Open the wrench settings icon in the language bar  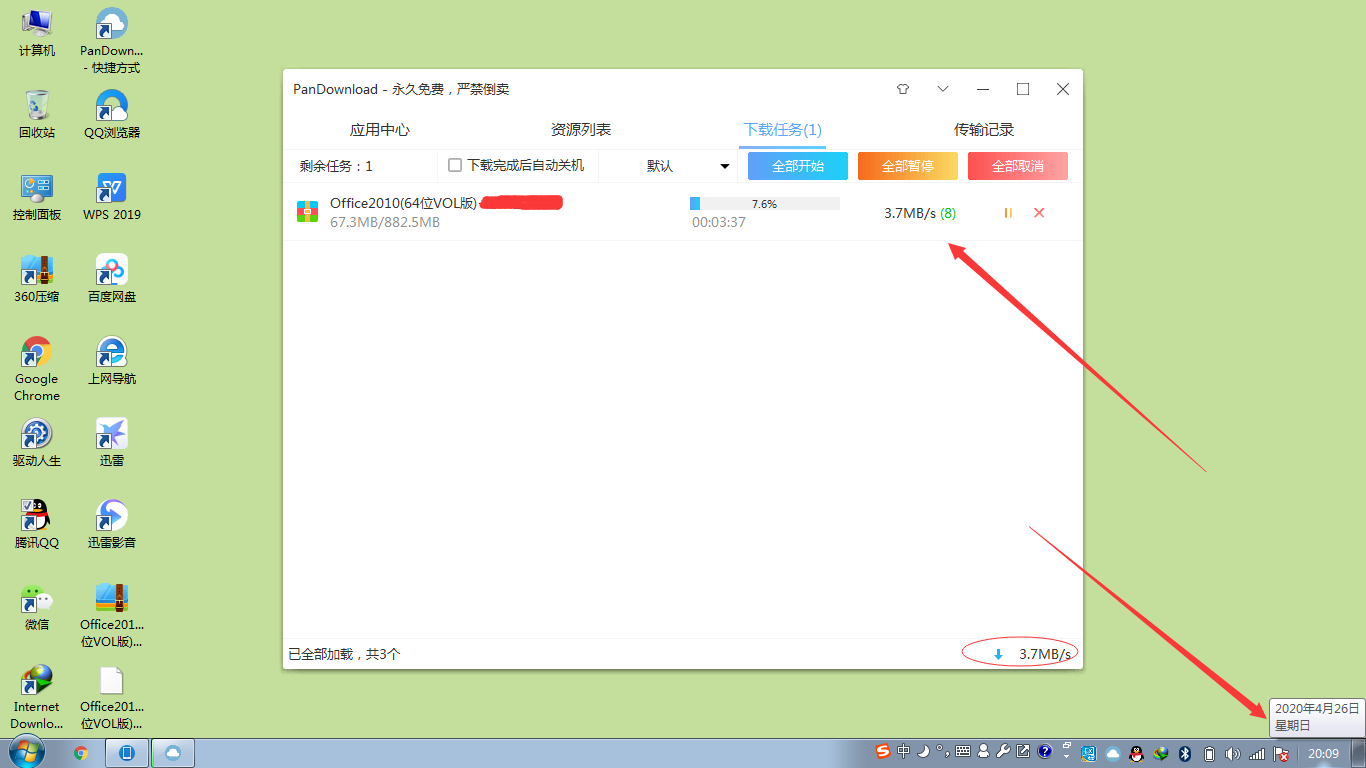click(x=1004, y=751)
